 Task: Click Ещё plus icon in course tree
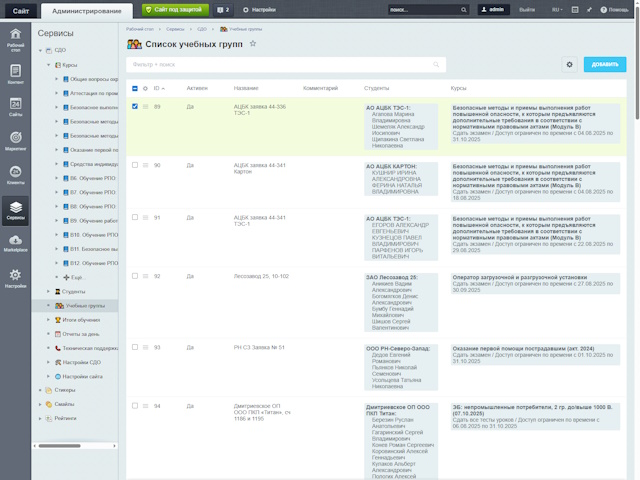point(67,277)
